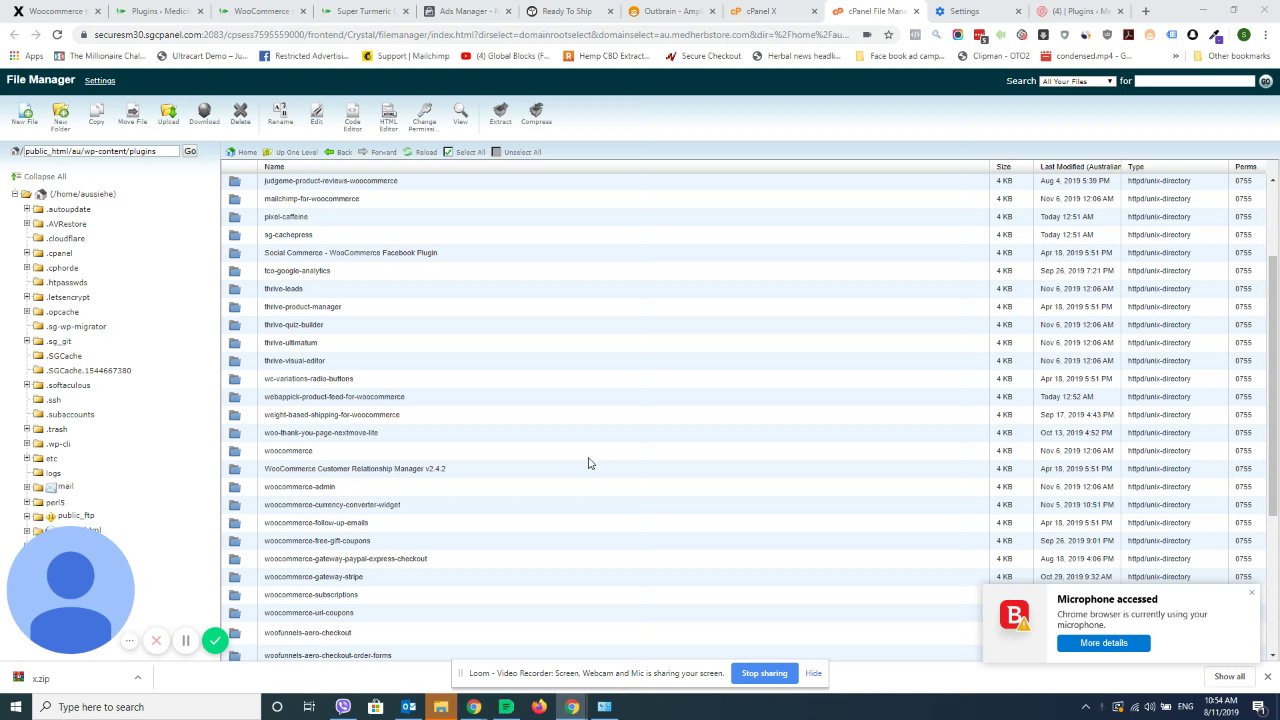Image resolution: width=1280 pixels, height=720 pixels.
Task: Go to Home in file navigation bar
Action: tap(241, 152)
